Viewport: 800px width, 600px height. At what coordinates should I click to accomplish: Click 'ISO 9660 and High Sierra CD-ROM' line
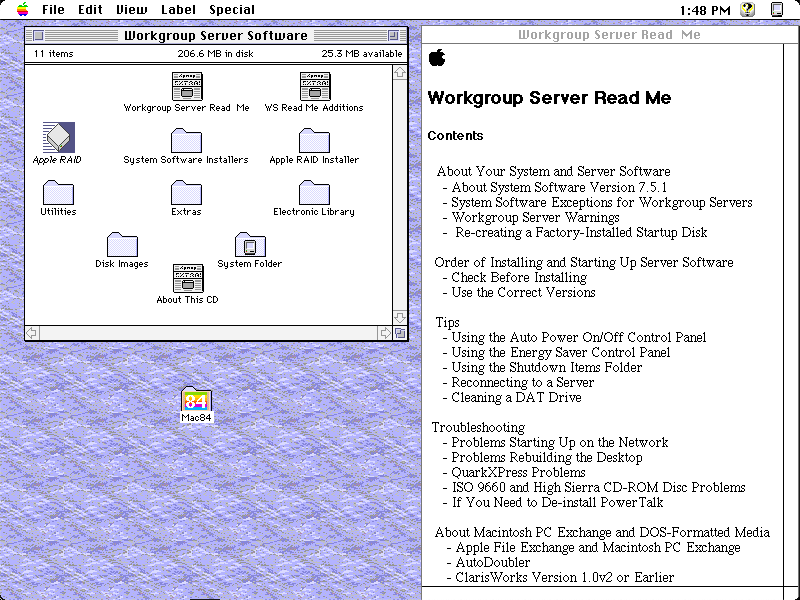[x=598, y=487]
